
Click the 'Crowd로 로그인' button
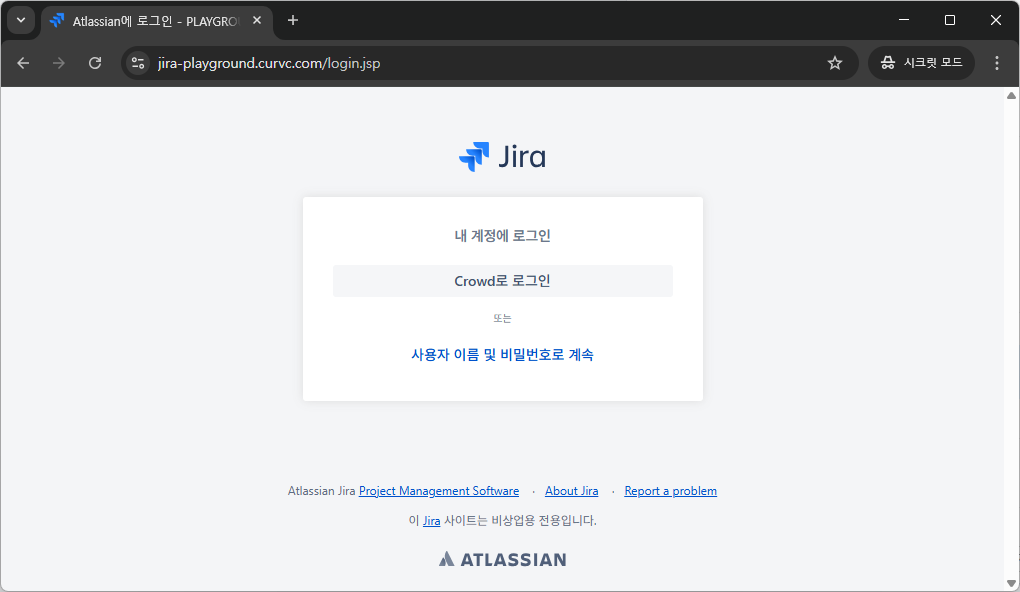coord(502,281)
